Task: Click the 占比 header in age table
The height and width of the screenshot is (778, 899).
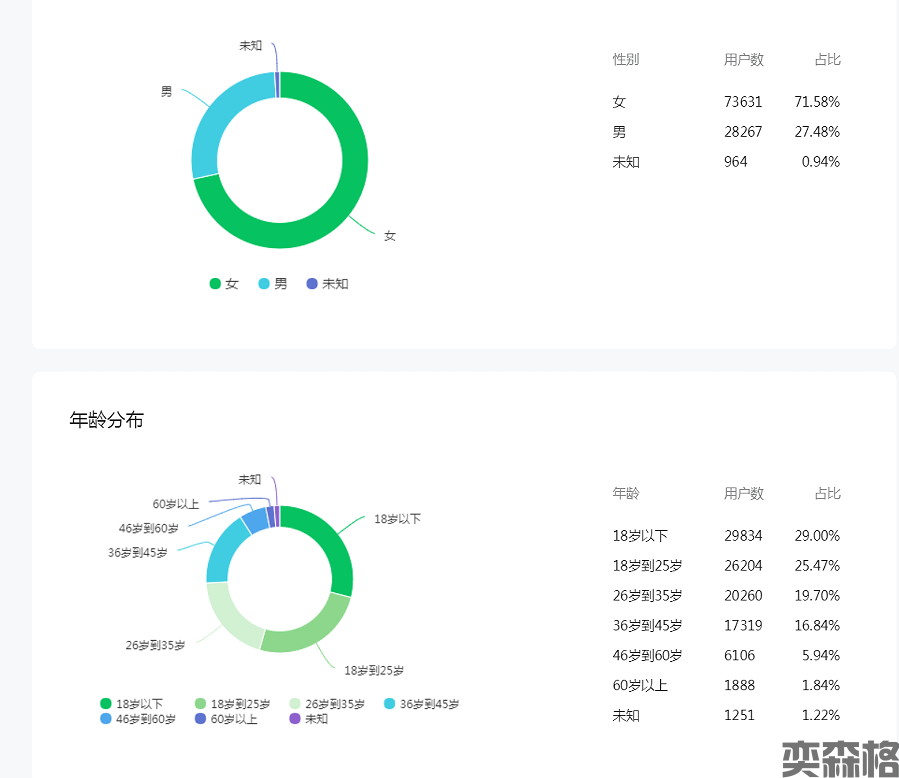Action: coord(827,493)
